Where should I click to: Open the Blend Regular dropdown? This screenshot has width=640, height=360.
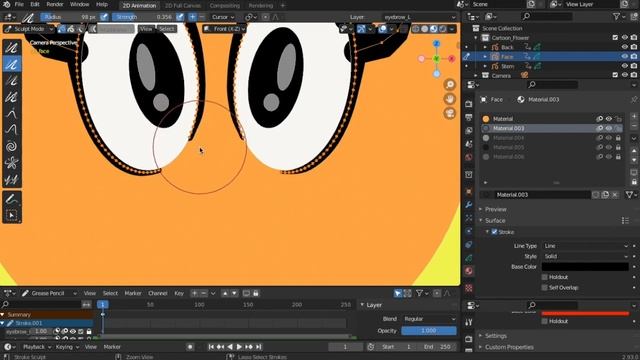pos(429,319)
